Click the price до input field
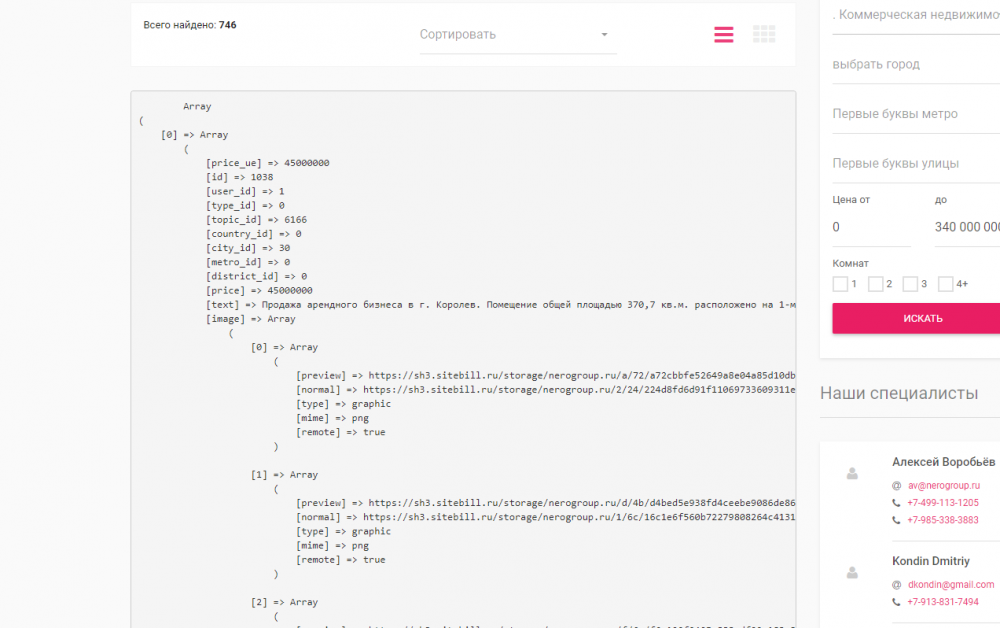This screenshot has height=628, width=1000. (x=967, y=227)
